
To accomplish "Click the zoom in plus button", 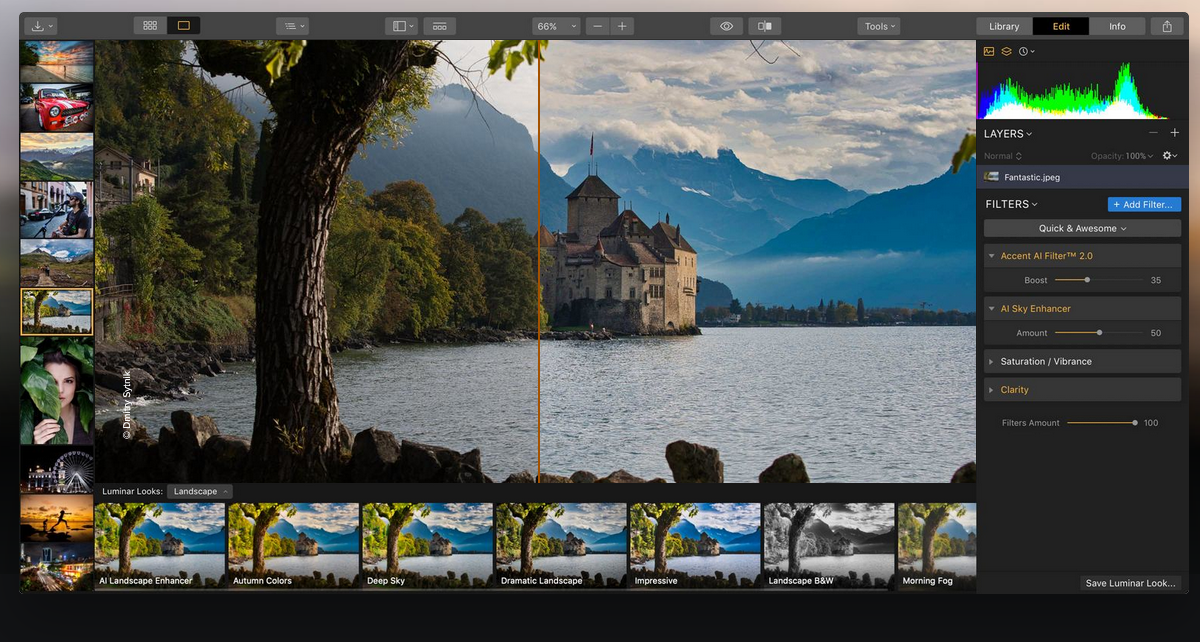I will (x=622, y=26).
